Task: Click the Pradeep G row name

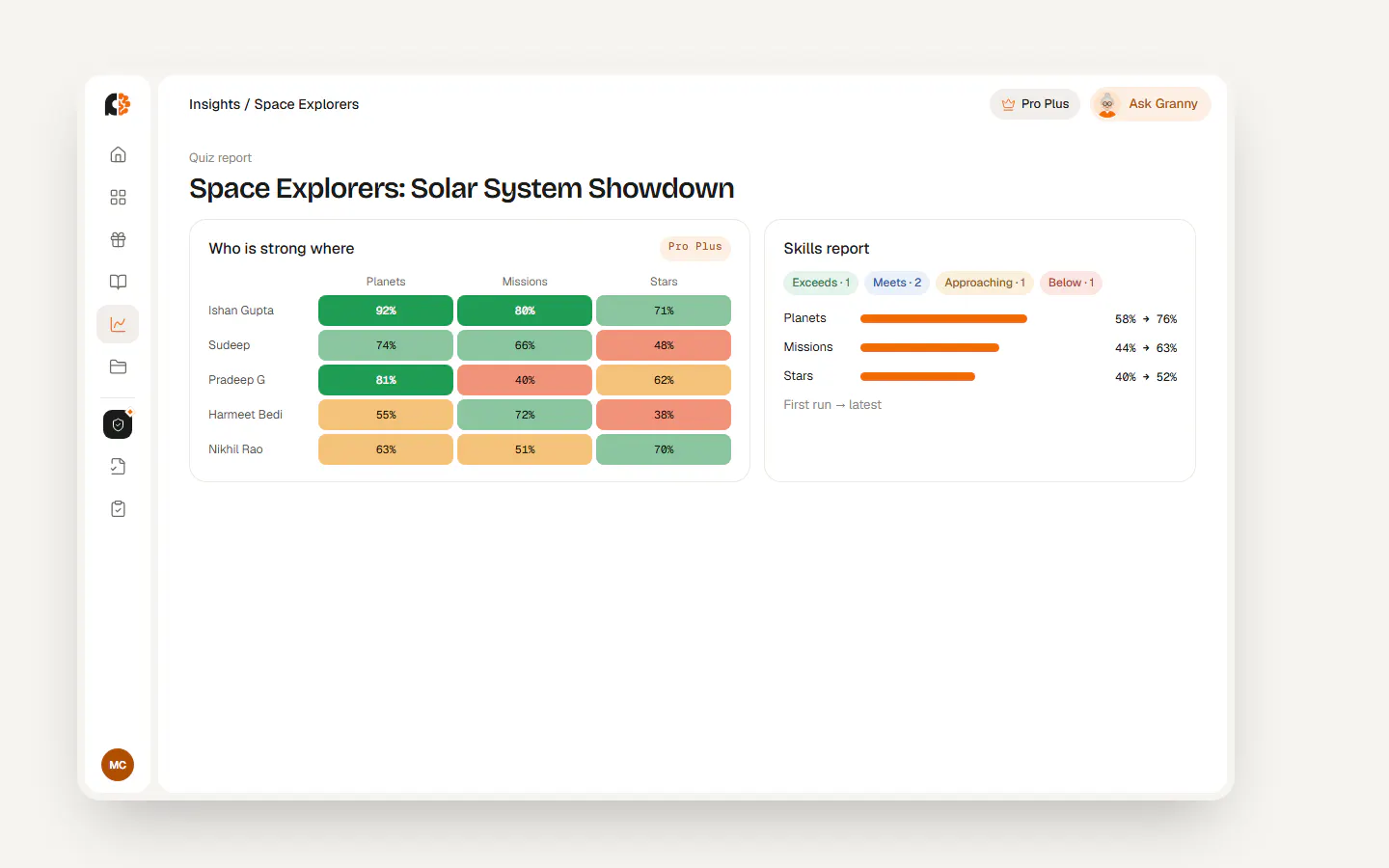Action: point(236,380)
